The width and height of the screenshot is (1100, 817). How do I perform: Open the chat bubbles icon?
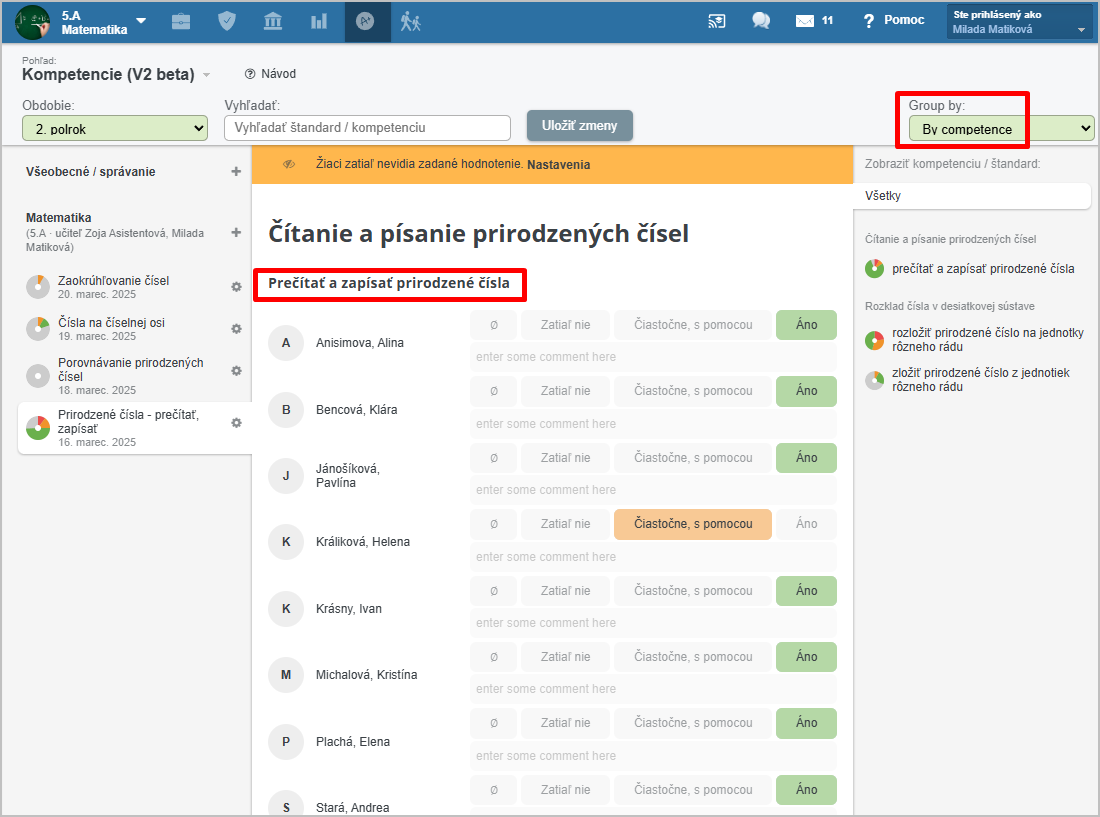[761, 21]
